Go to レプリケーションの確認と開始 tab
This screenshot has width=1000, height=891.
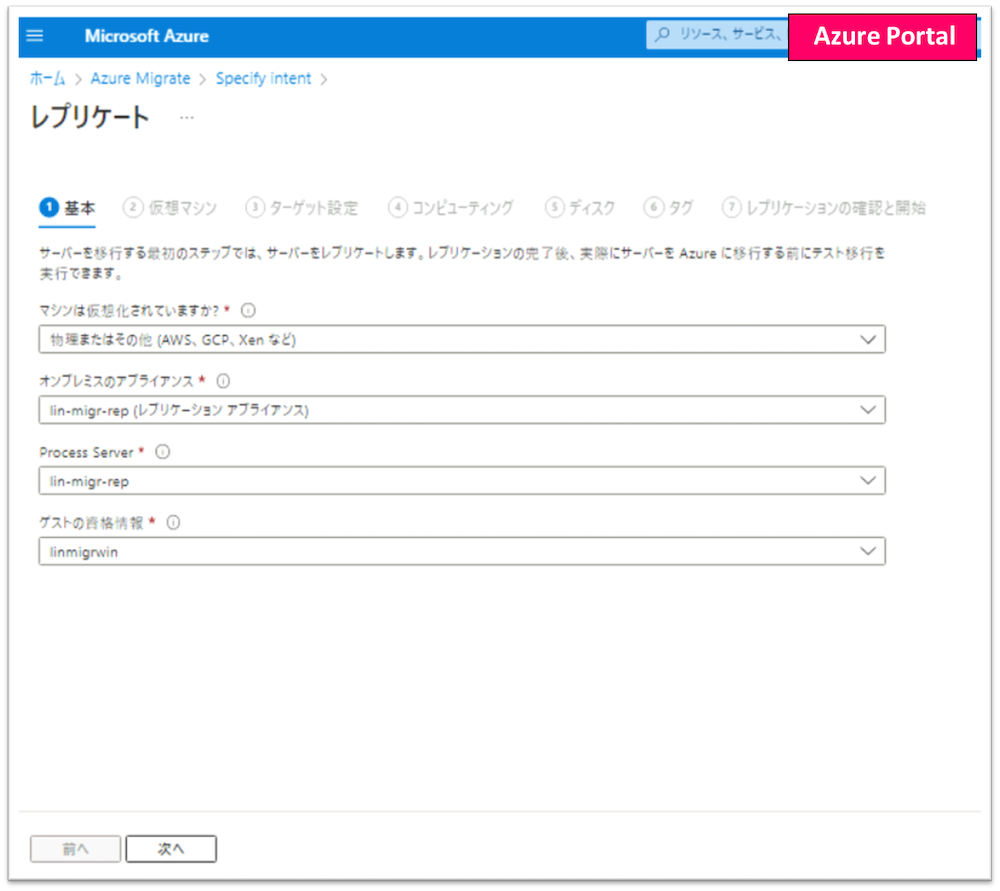[823, 208]
